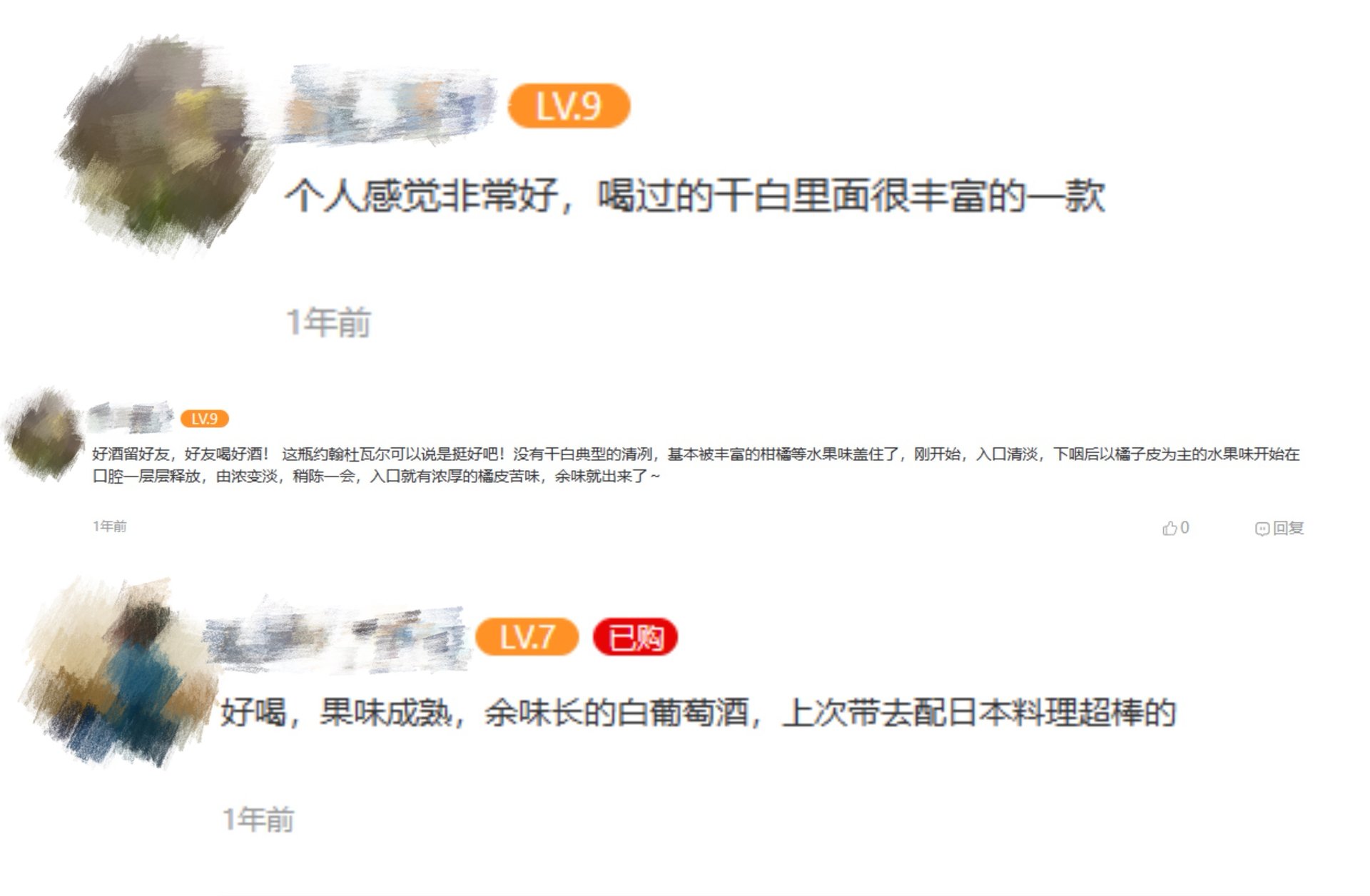Click the large LV.9 badge on the first comment
The width and height of the screenshot is (1370, 896).
569,106
